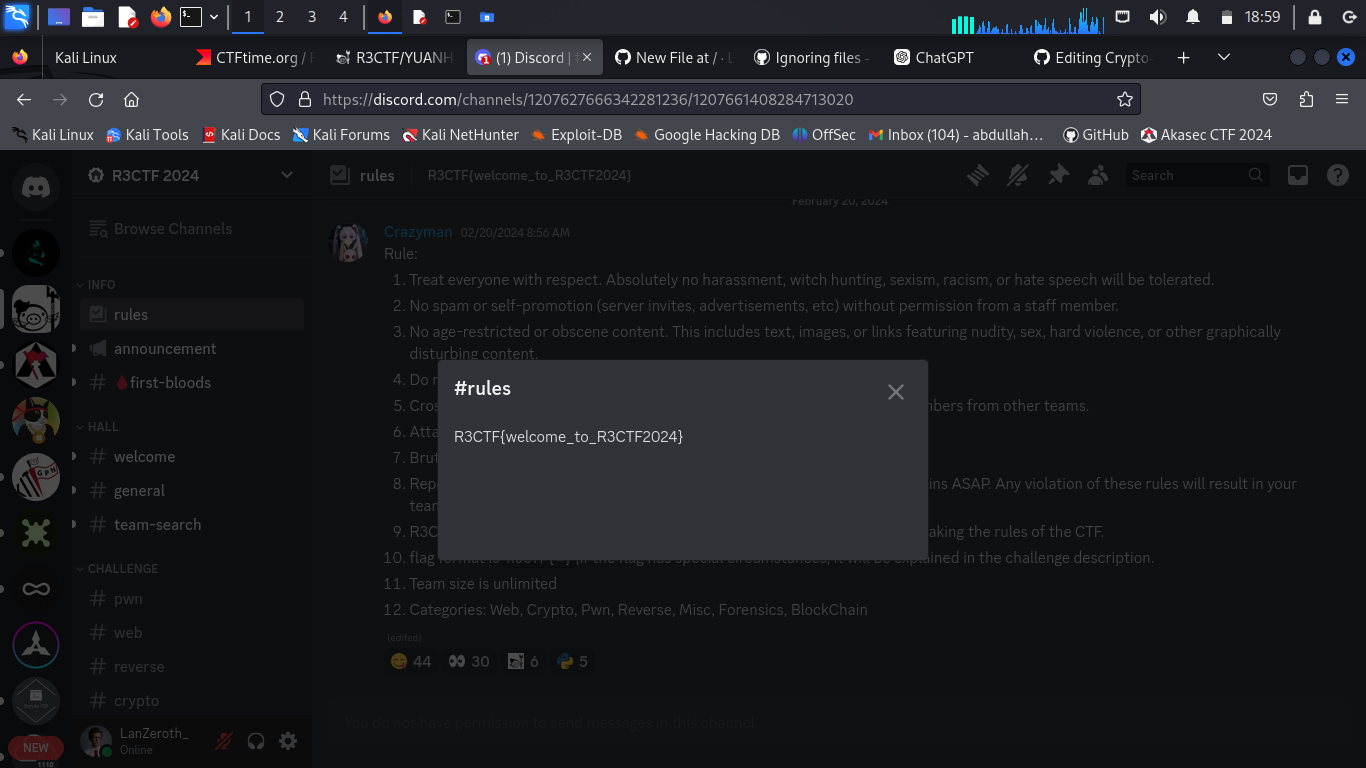Toggle headphones deafen in user panel

click(x=256, y=741)
